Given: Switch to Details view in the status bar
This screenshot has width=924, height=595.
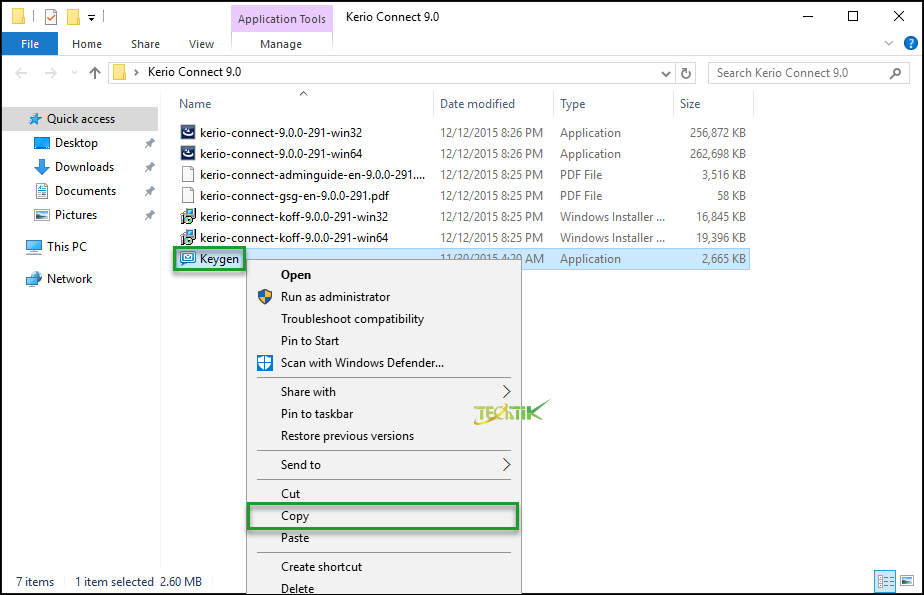Looking at the screenshot, I should click(x=886, y=581).
